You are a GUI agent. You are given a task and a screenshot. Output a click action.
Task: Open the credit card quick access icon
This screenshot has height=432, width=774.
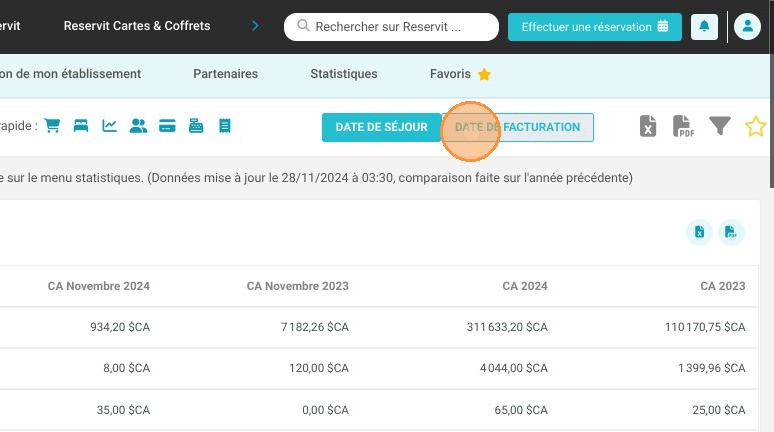(167, 126)
